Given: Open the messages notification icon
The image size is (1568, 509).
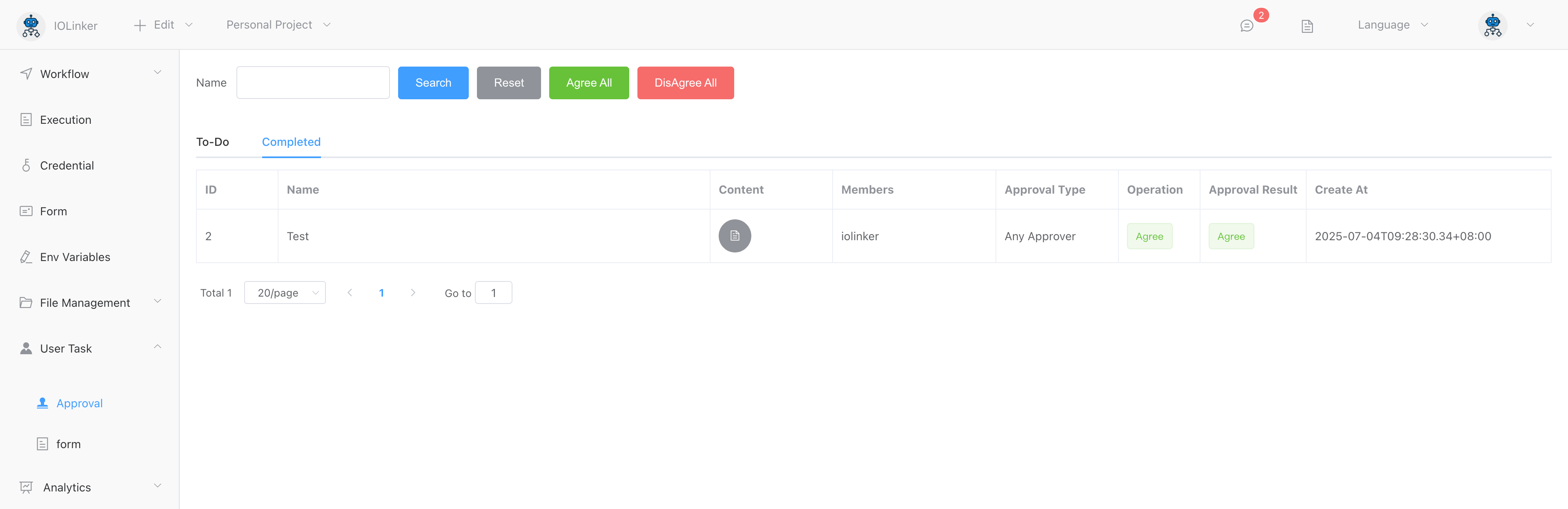Looking at the screenshot, I should click(x=1247, y=26).
